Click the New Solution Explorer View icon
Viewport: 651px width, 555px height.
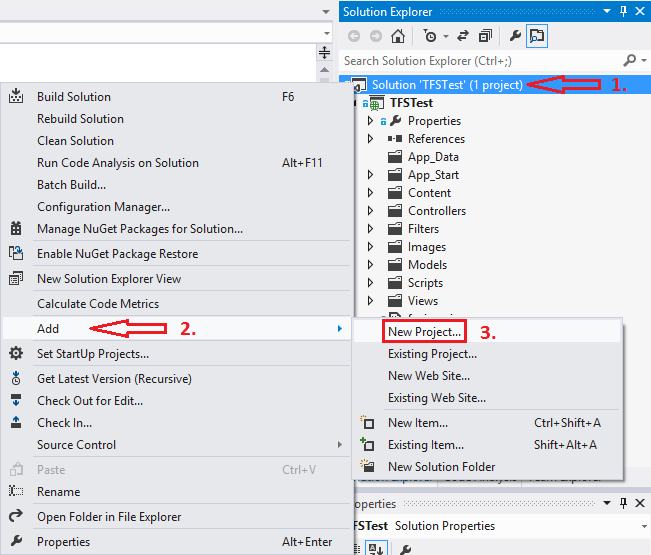(16, 278)
